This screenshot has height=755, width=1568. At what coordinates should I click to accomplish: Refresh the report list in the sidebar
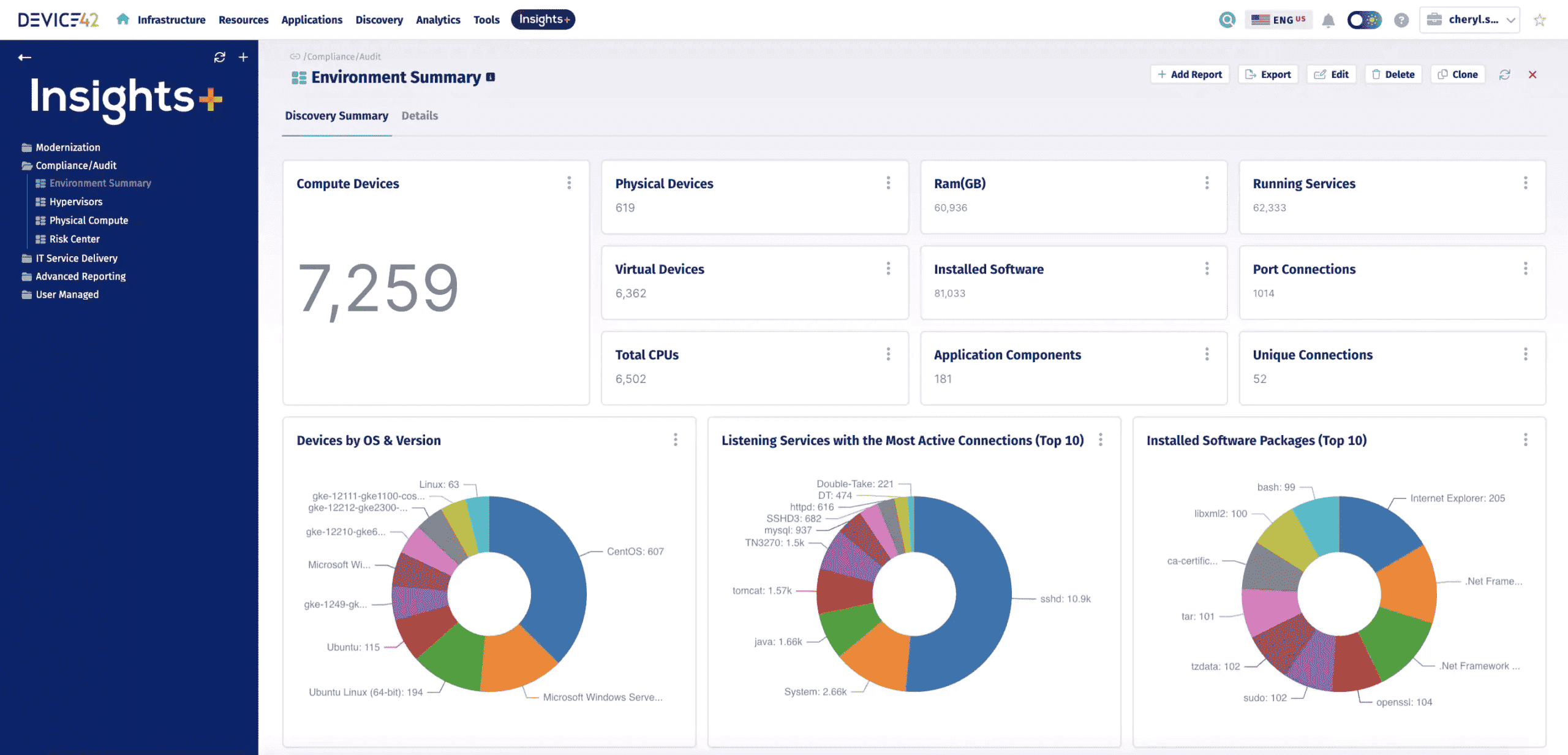coord(220,57)
